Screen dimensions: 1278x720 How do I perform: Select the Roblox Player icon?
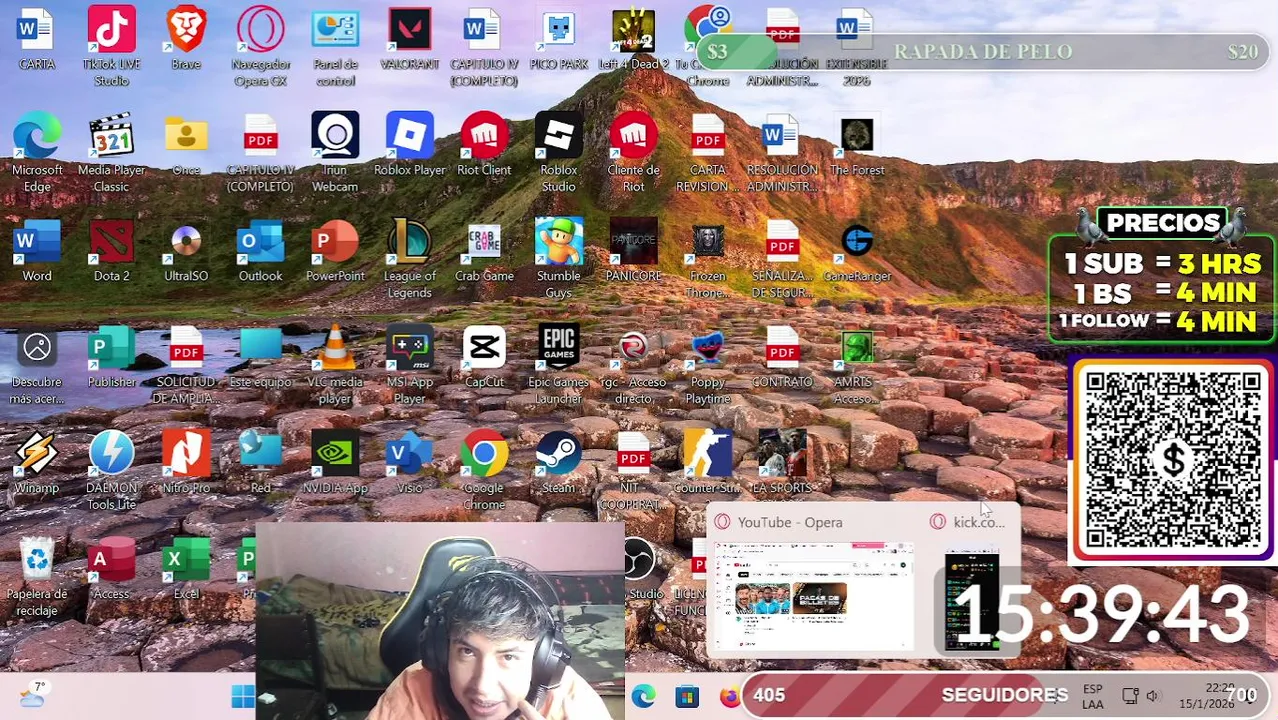pos(409,146)
